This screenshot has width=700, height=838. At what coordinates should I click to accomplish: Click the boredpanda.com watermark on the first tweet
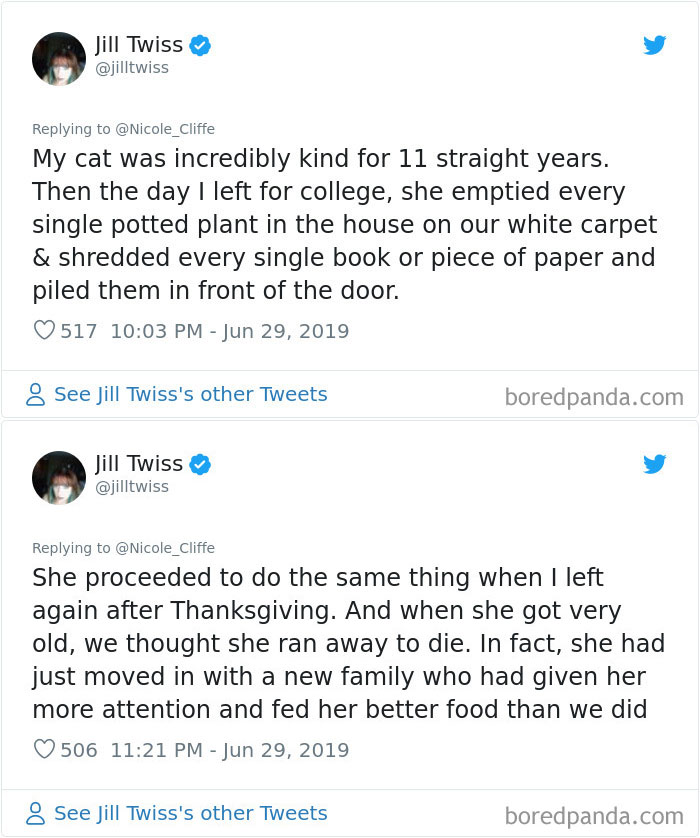594,396
